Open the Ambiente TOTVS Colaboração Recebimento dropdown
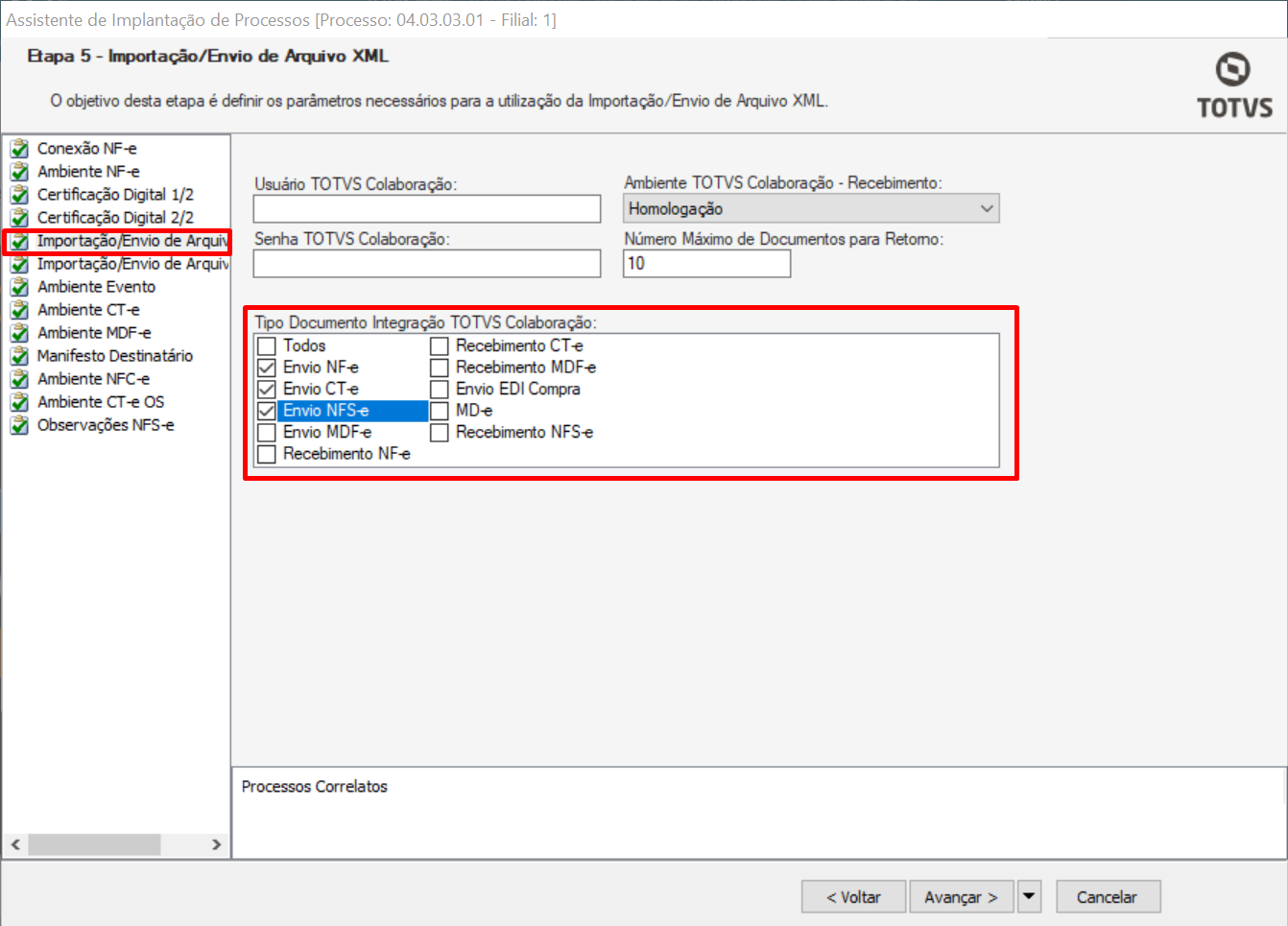Image resolution: width=1288 pixels, height=926 pixels. point(811,208)
